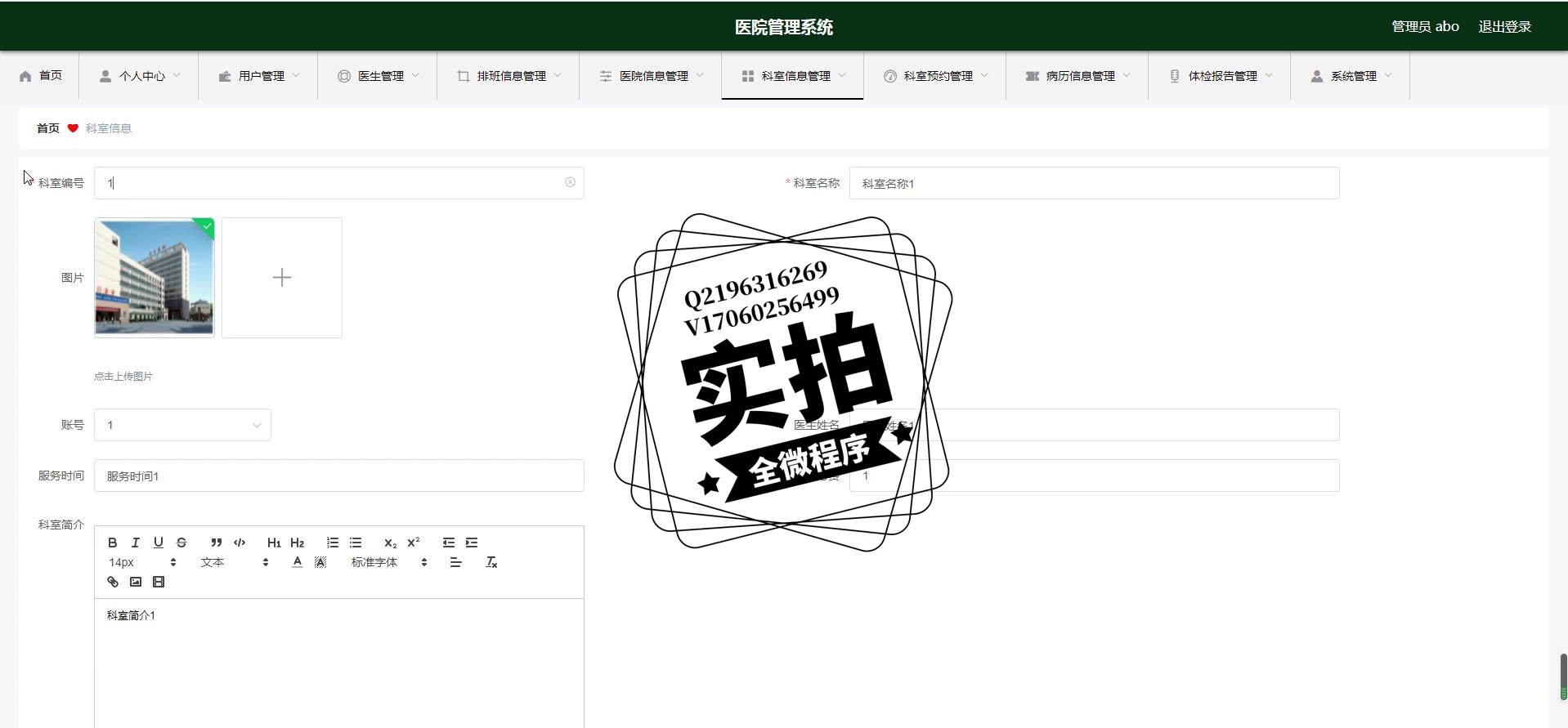This screenshot has height=728, width=1568.
Task: Toggle bold formatting in 科室简介 editor
Action: (x=113, y=543)
